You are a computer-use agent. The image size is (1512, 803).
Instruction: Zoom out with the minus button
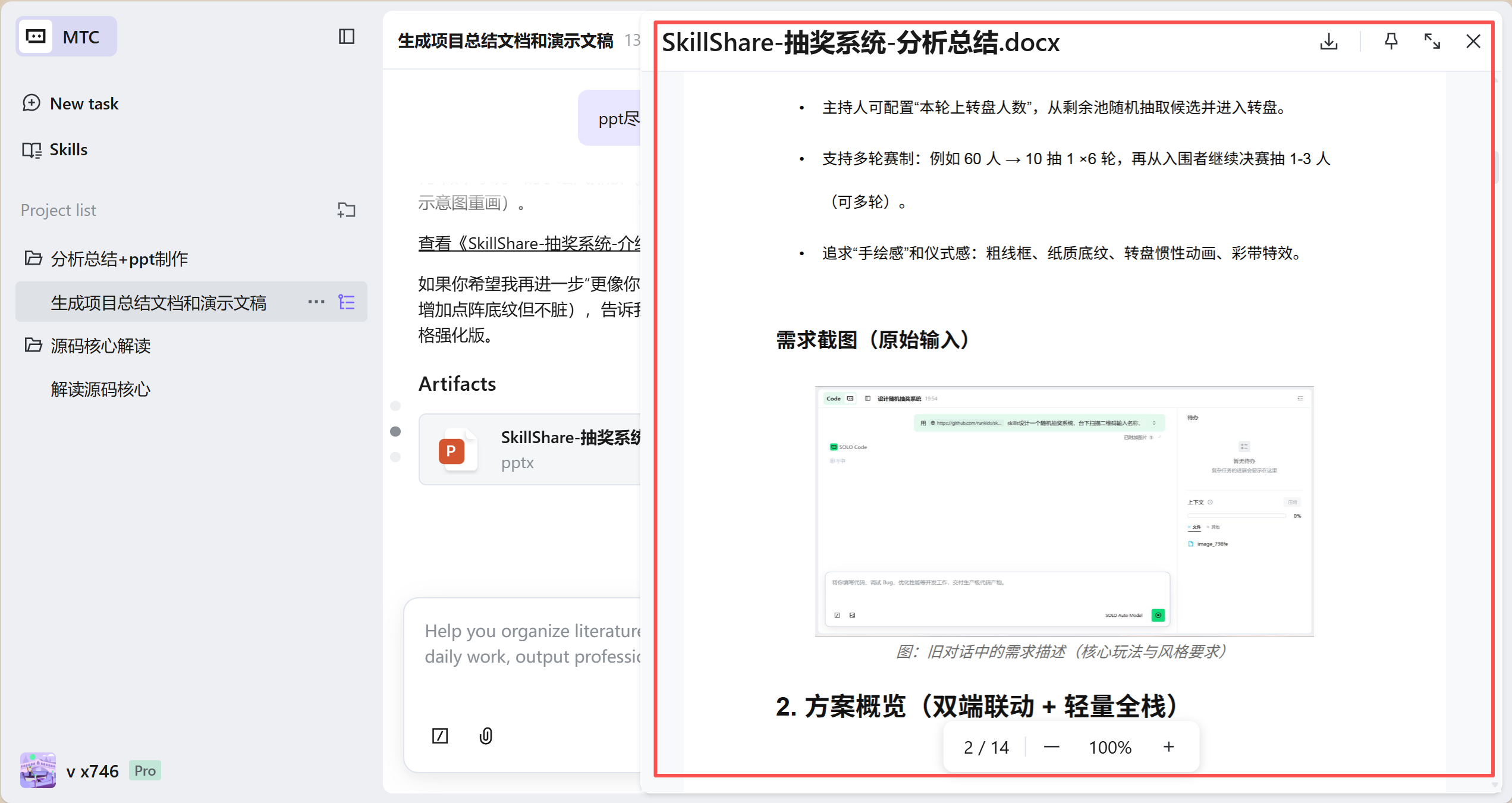click(x=1051, y=747)
